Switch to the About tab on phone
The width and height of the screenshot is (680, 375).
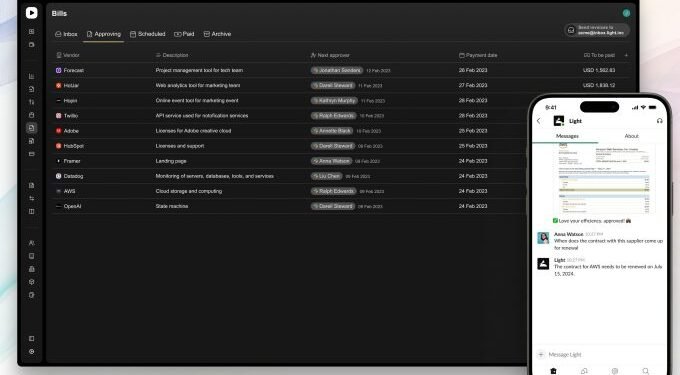[x=631, y=136]
